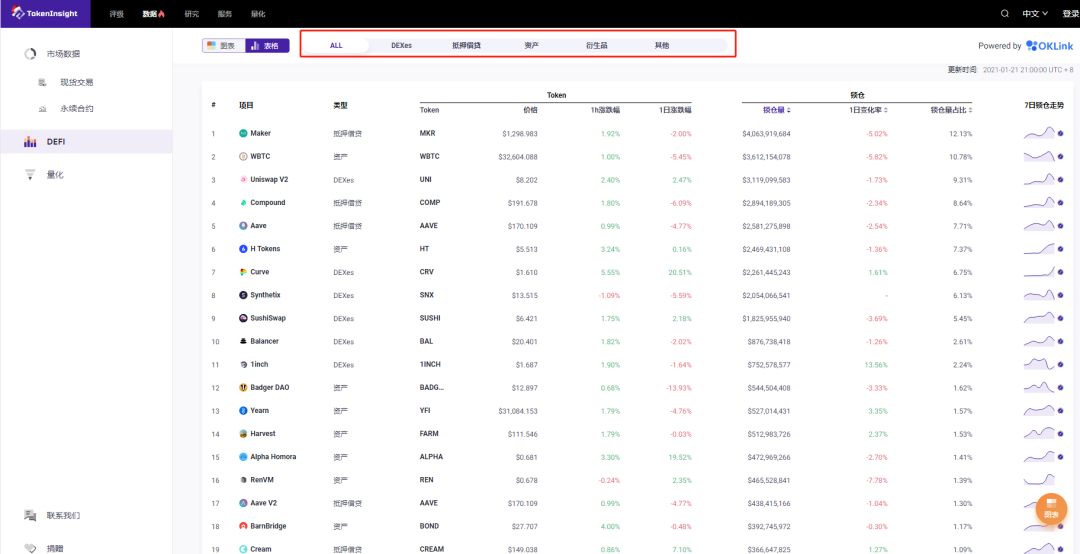
Task: Select the 衍生品 category tab
Action: click(596, 45)
